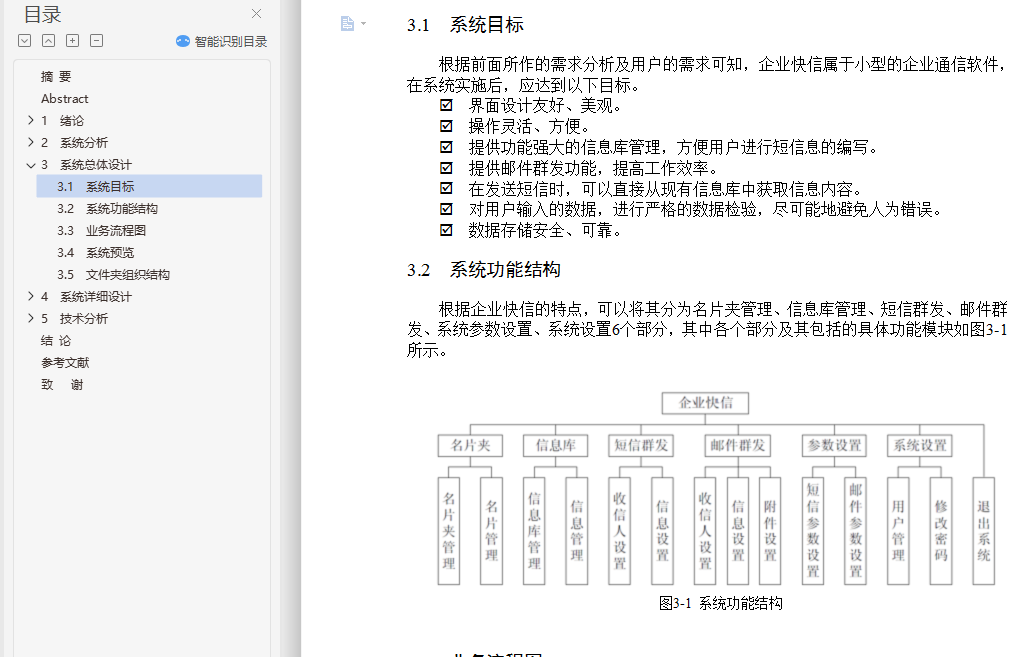Jump to 摘 要 in the outline
This screenshot has height=657, width=1015.
[x=56, y=76]
